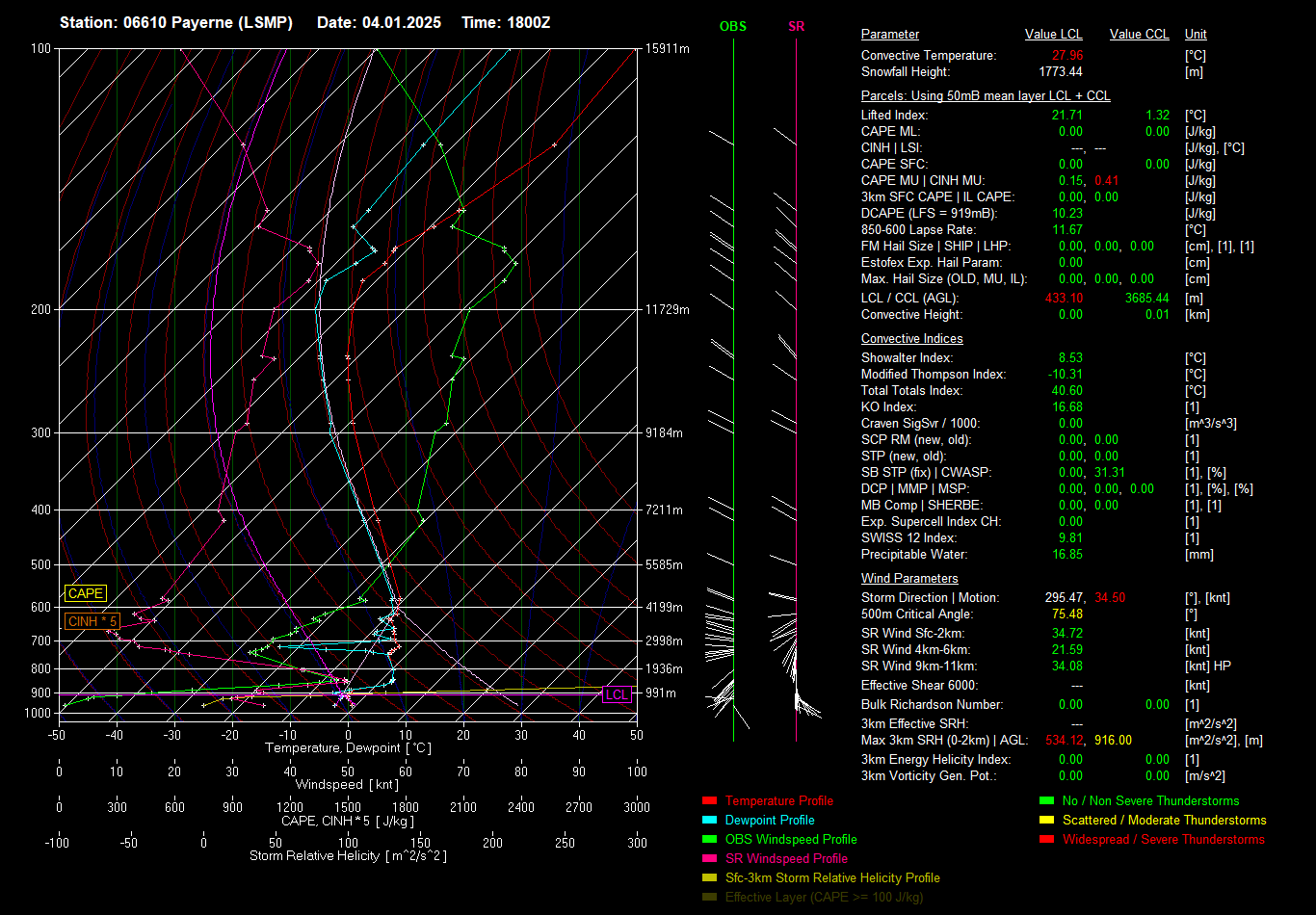Click the Parcels: Using 50mB mean layer heading
The height and width of the screenshot is (915, 1316).
coord(986,96)
